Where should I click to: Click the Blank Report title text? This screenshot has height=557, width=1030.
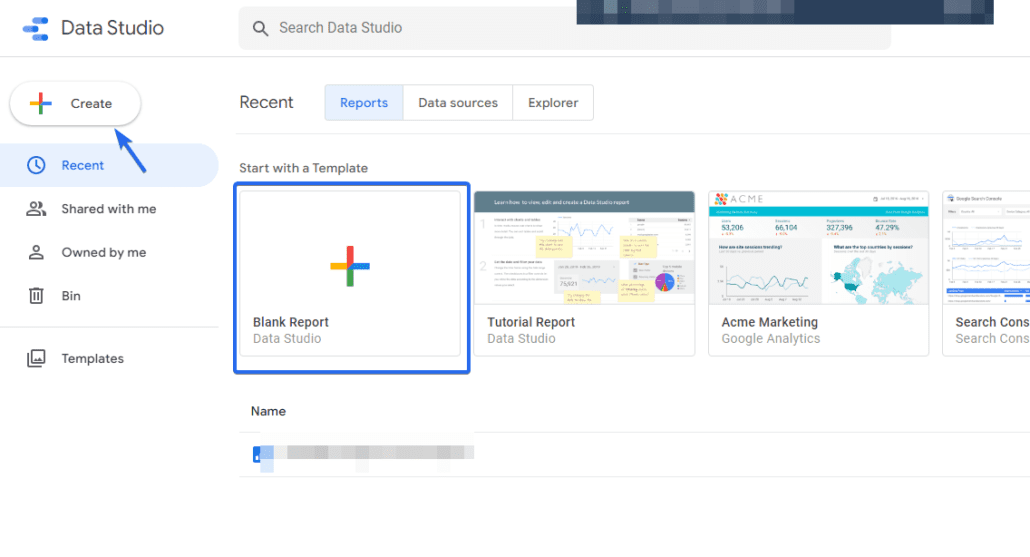coord(290,322)
